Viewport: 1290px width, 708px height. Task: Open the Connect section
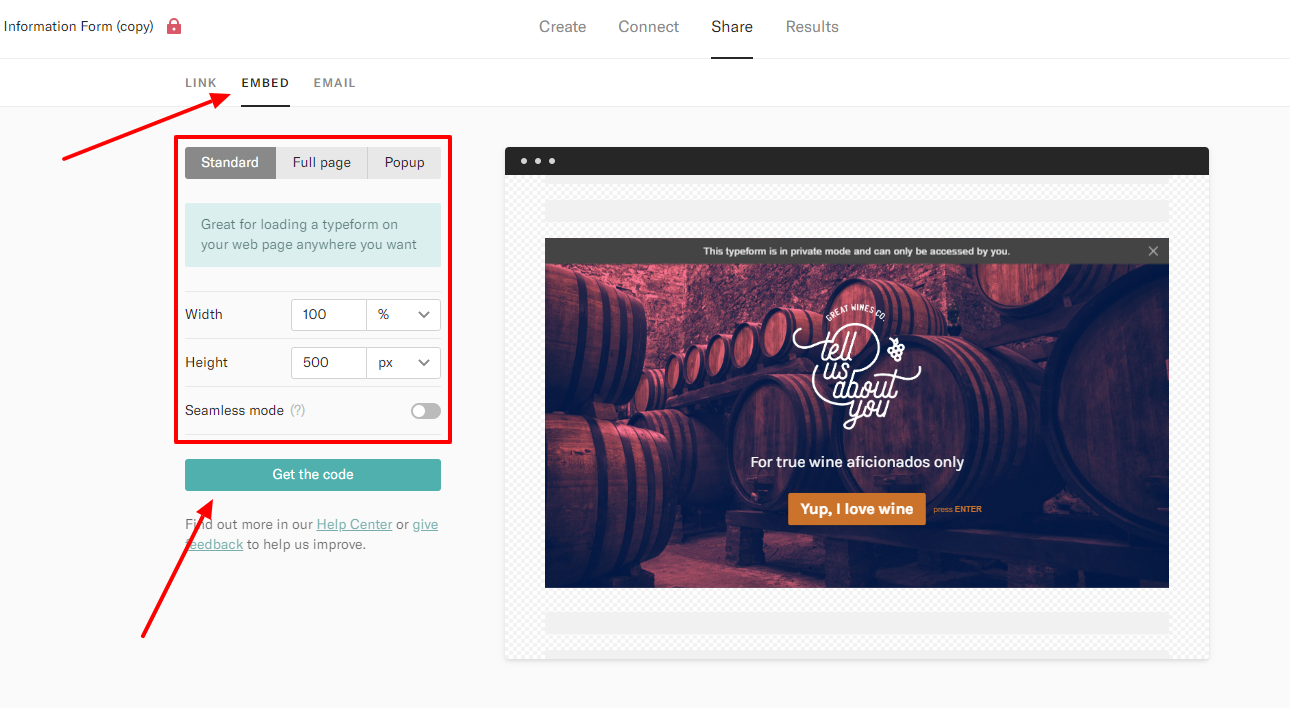pos(648,27)
